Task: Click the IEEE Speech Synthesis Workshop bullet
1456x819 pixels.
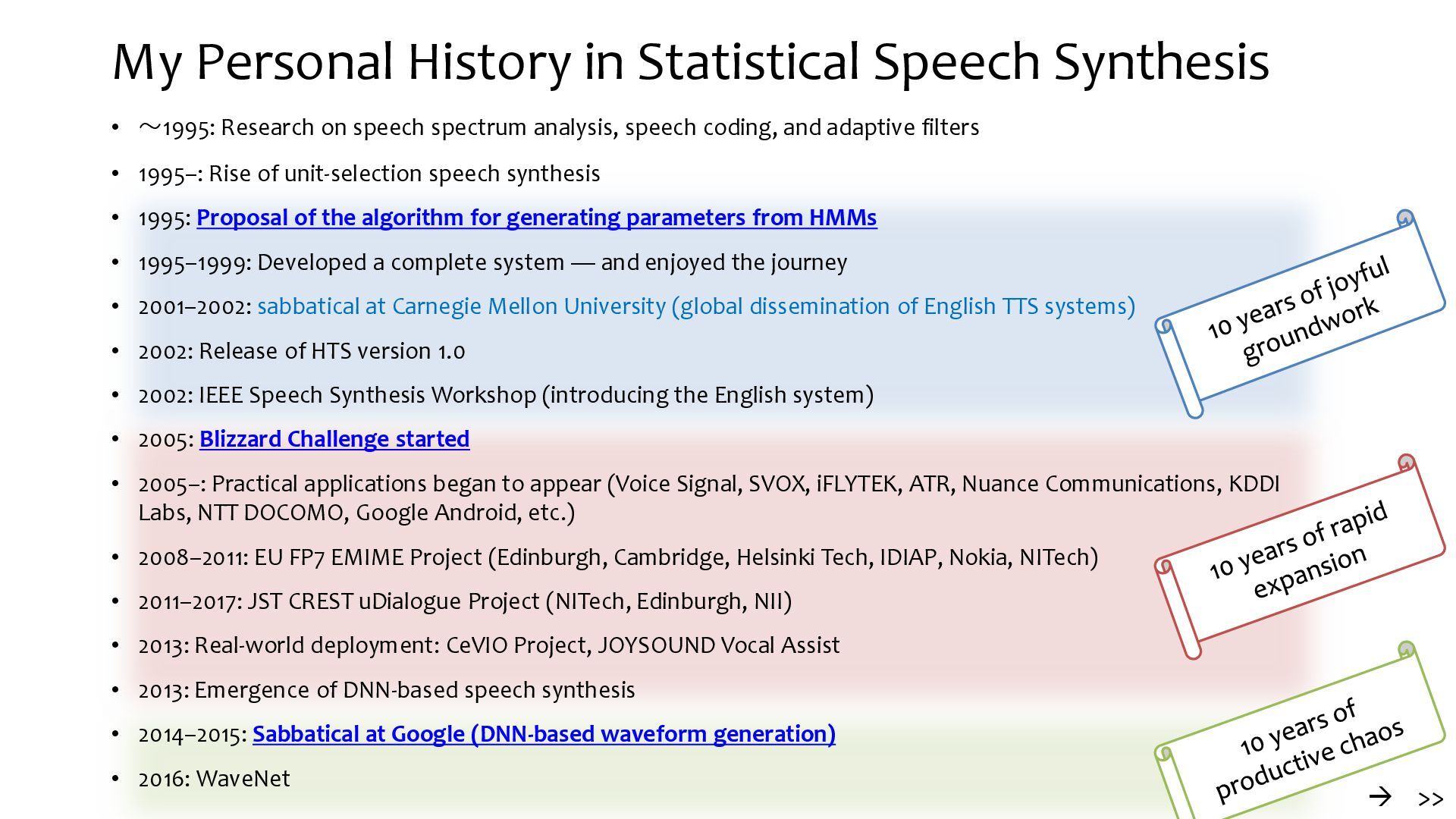Action: (x=505, y=395)
